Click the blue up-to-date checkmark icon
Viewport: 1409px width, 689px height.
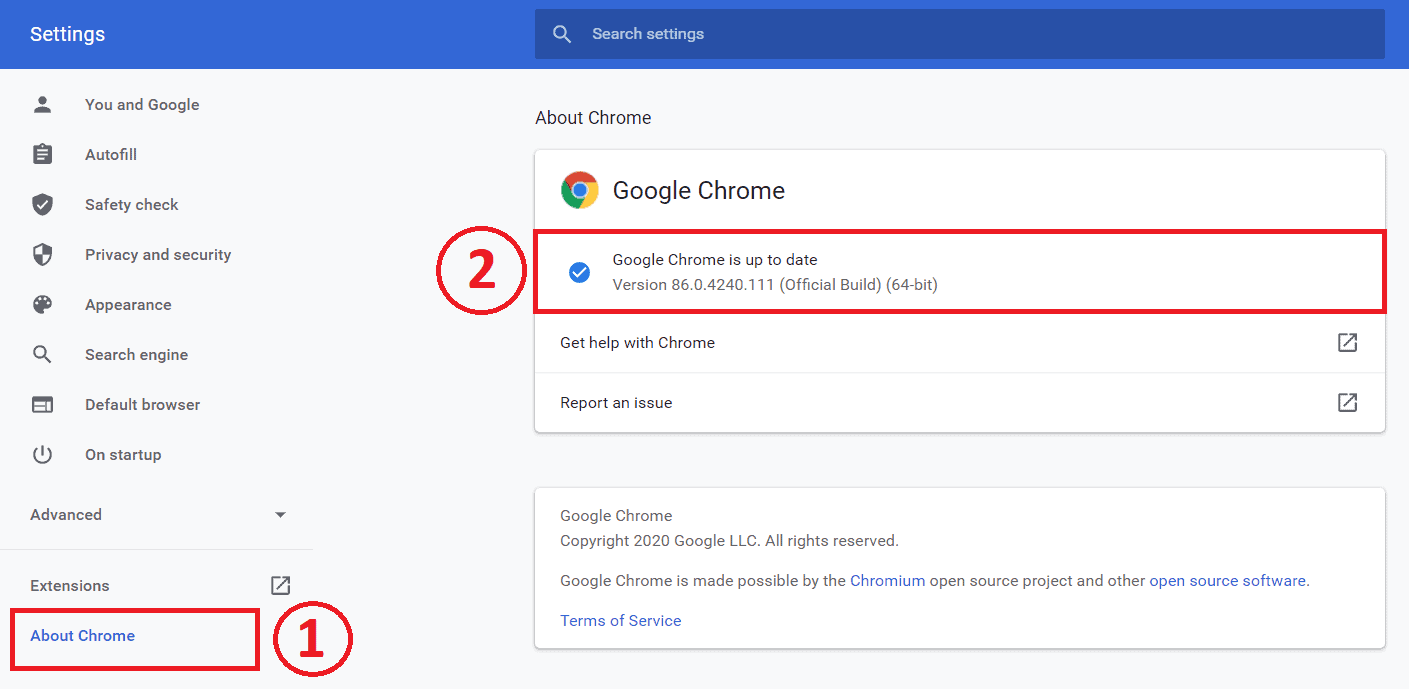pyautogui.click(x=579, y=272)
